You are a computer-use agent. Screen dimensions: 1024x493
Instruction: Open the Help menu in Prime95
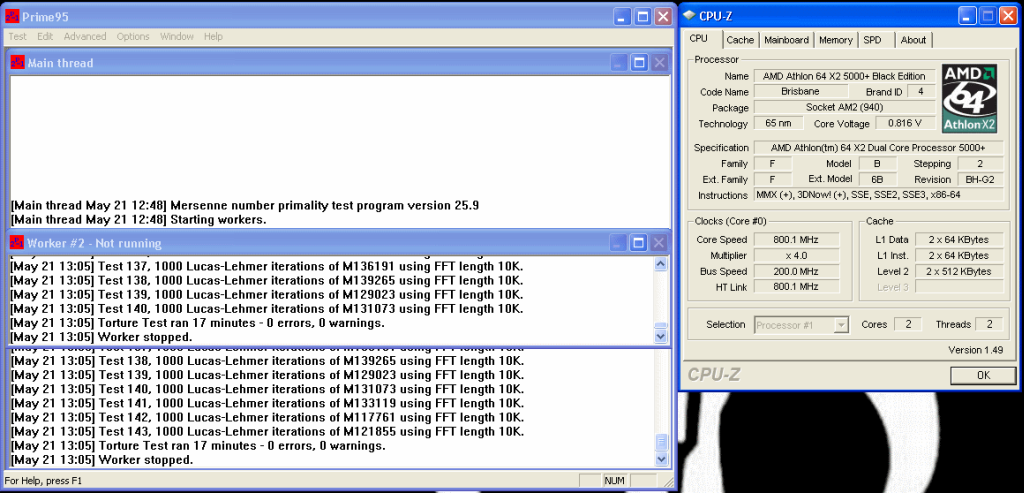[x=213, y=37]
